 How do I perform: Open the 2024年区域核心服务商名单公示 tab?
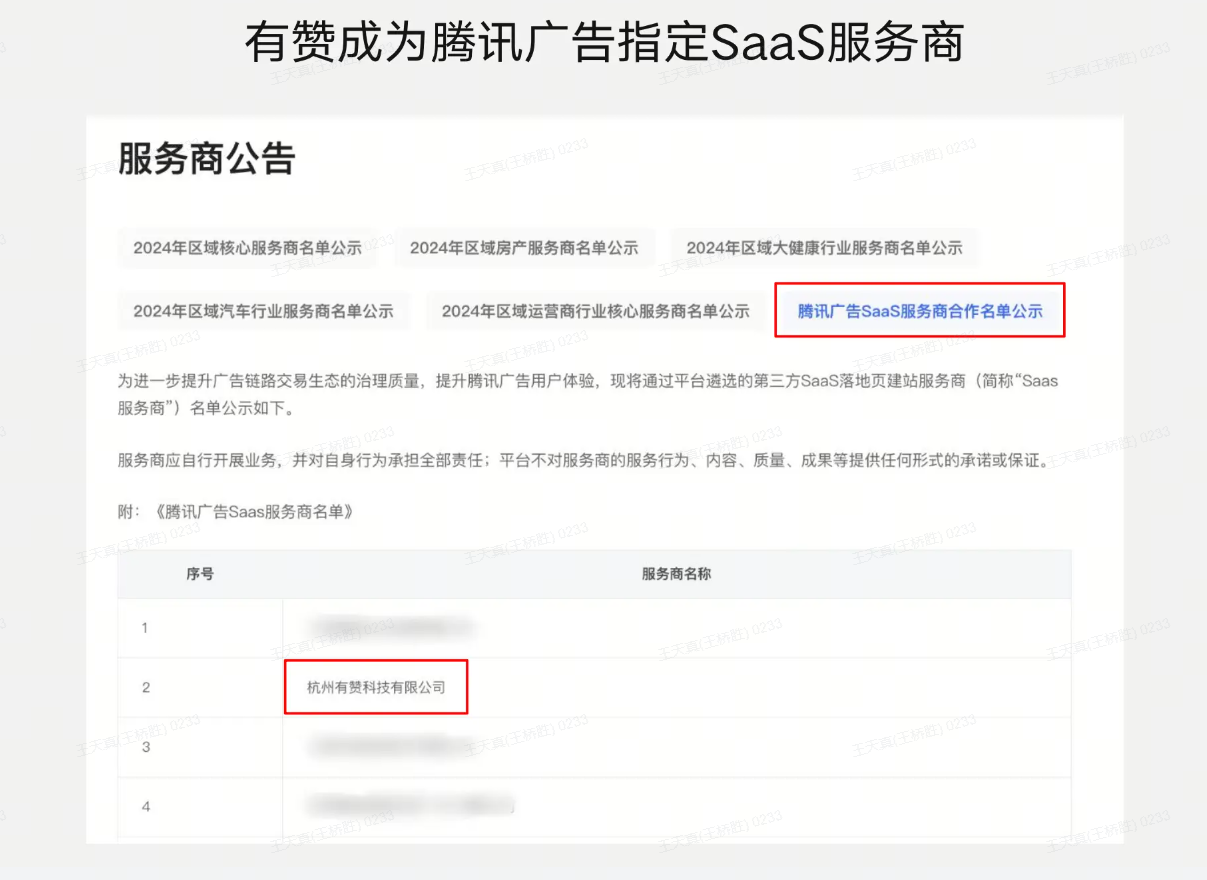247,248
